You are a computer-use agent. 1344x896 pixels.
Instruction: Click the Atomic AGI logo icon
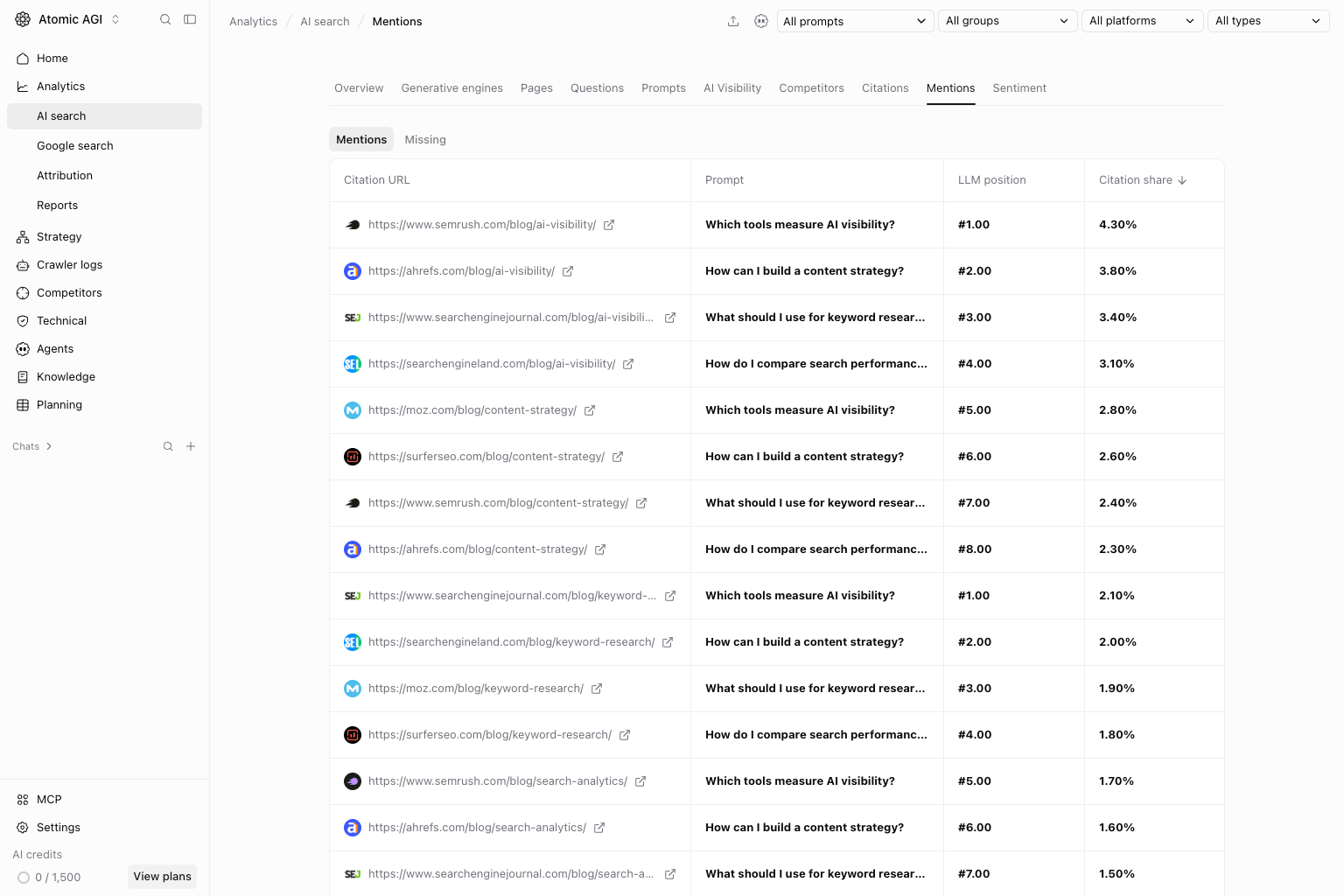[23, 19]
